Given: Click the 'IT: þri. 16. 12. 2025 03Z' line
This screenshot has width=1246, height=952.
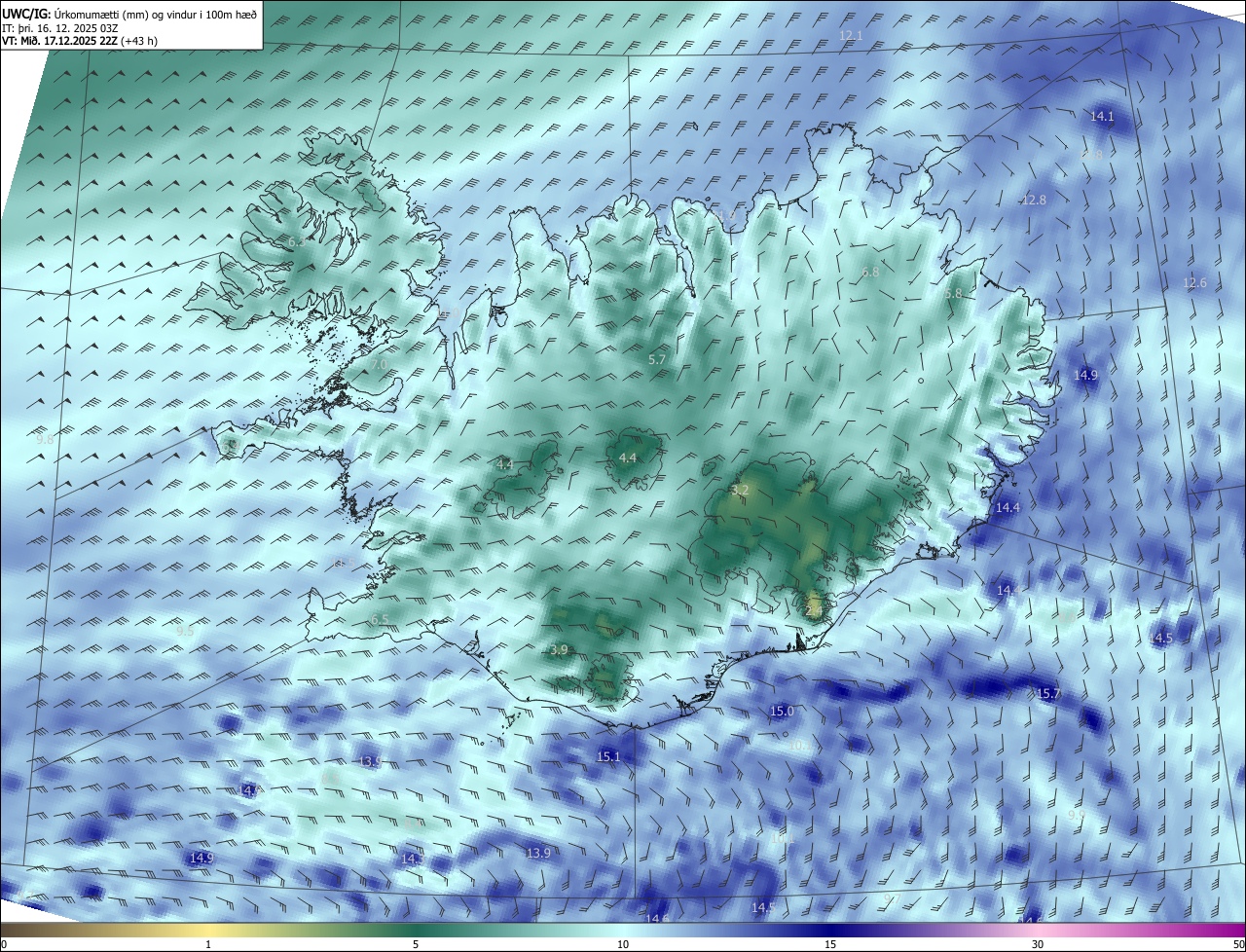Looking at the screenshot, I should click(58, 27).
